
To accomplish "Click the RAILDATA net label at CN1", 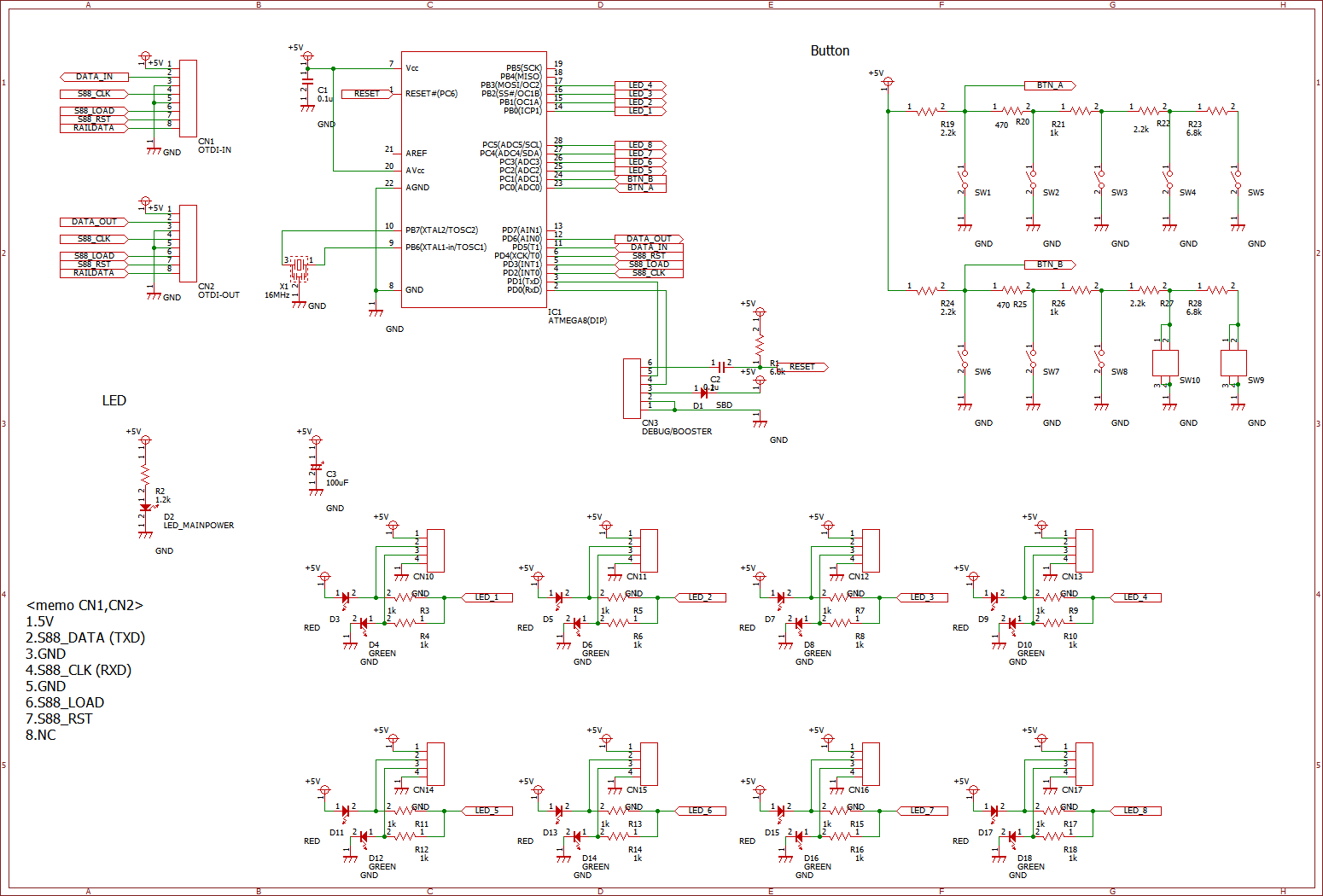I will coord(94,128).
